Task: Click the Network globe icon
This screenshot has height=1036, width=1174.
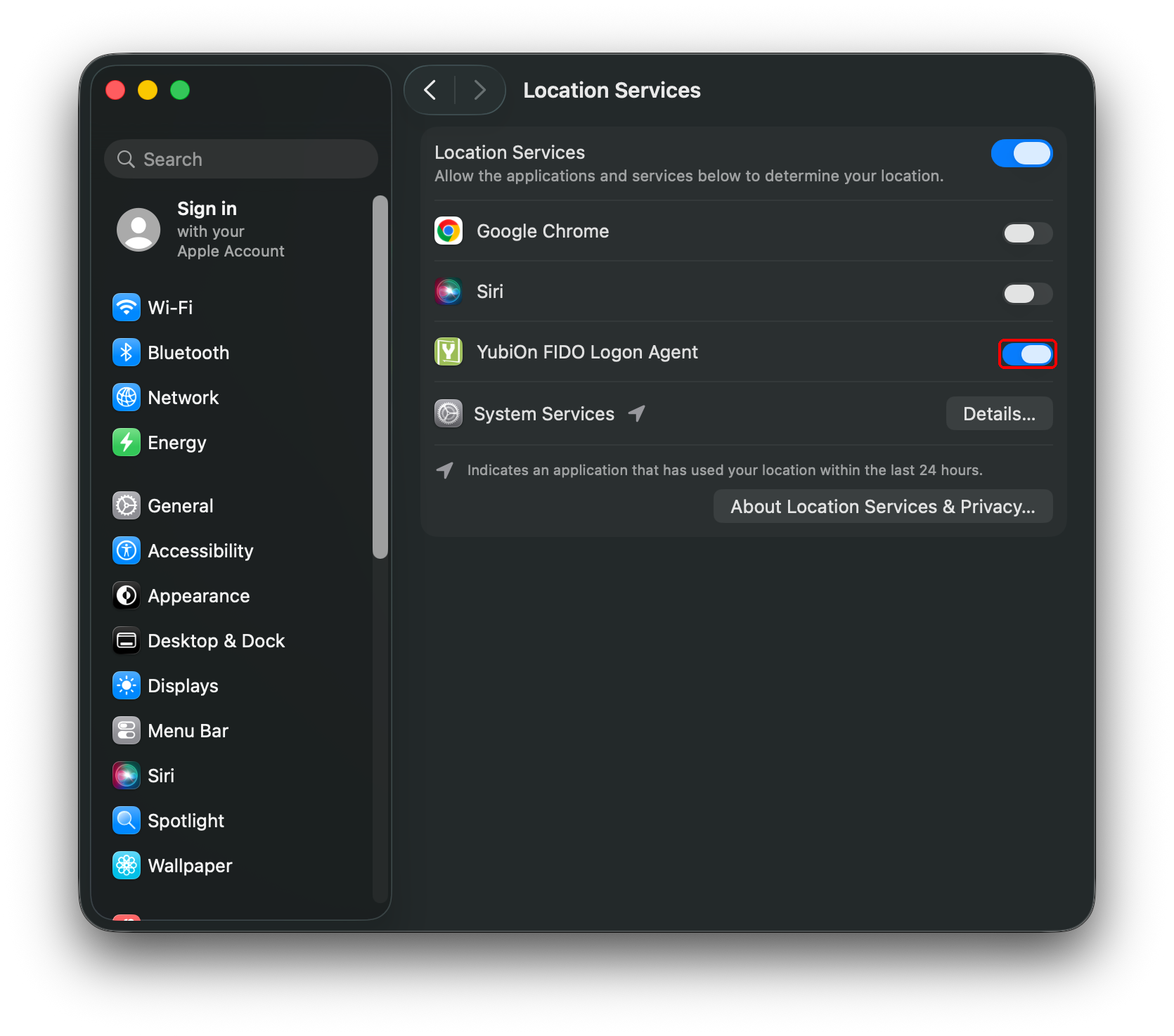Action: click(127, 397)
